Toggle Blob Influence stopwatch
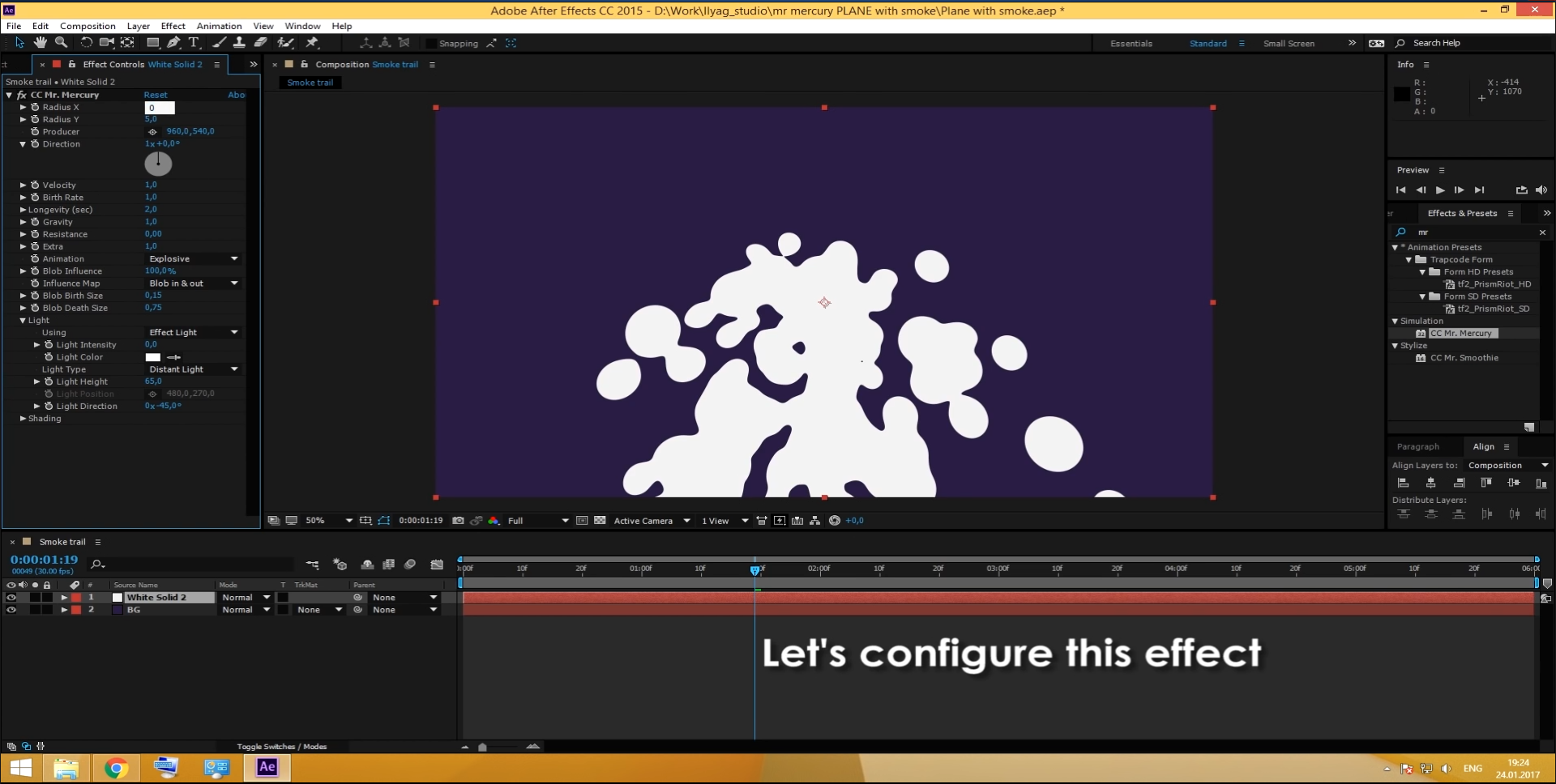1556x784 pixels. pyautogui.click(x=35, y=271)
